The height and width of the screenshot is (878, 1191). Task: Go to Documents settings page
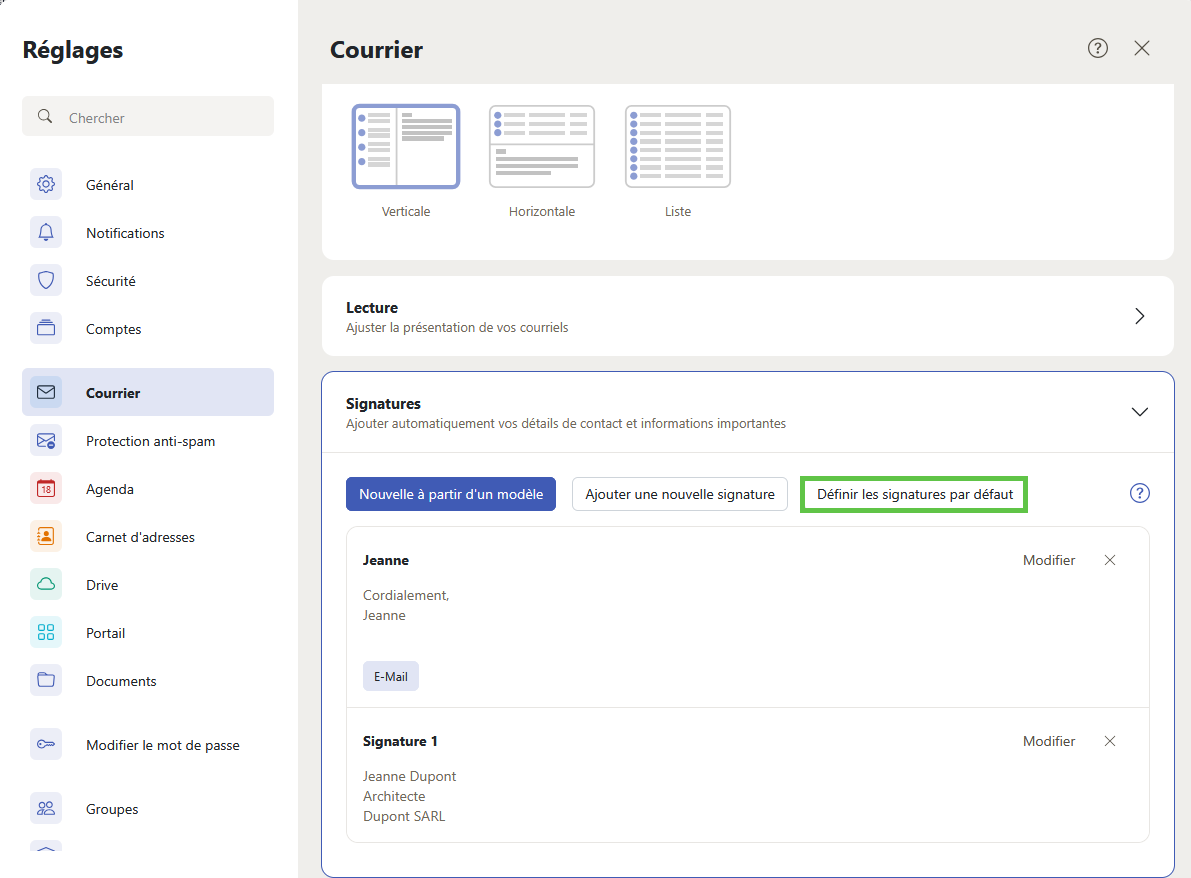(x=121, y=681)
